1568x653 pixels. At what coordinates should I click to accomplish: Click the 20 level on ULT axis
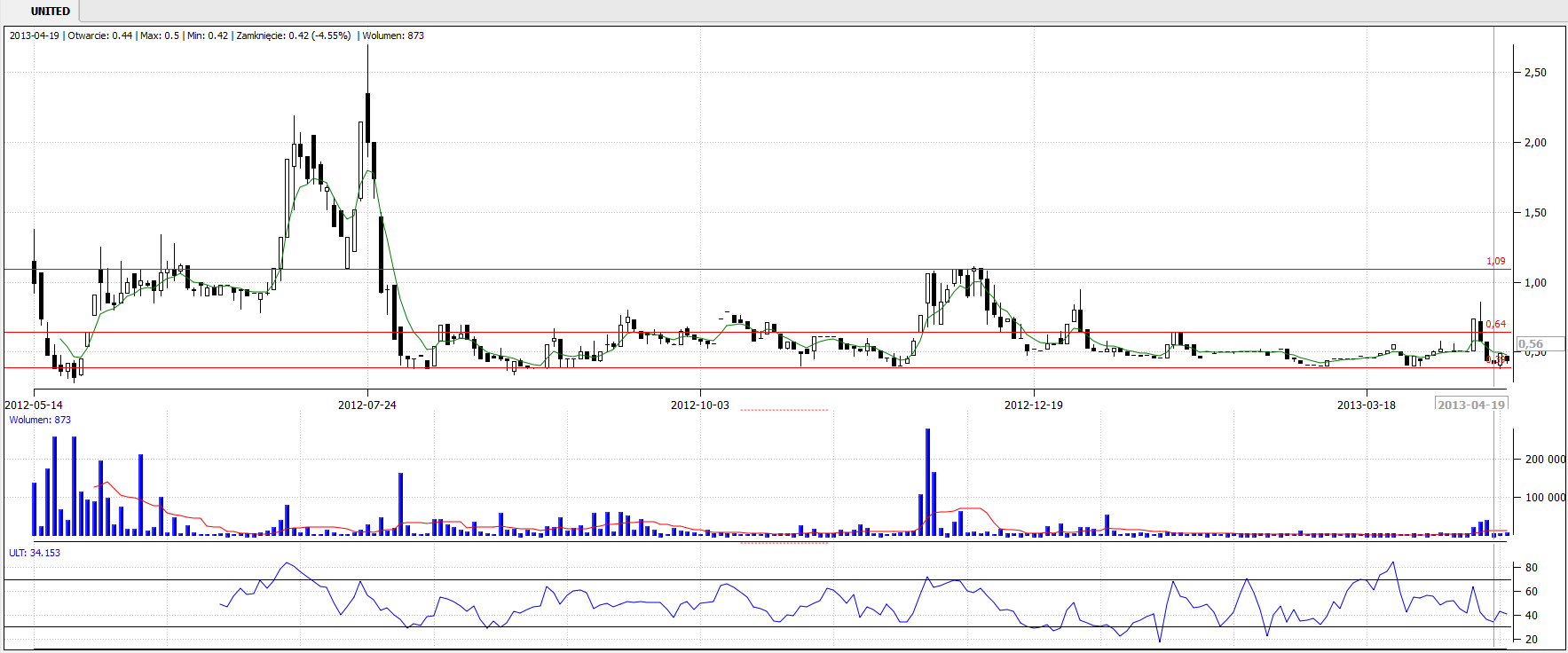(x=1532, y=640)
